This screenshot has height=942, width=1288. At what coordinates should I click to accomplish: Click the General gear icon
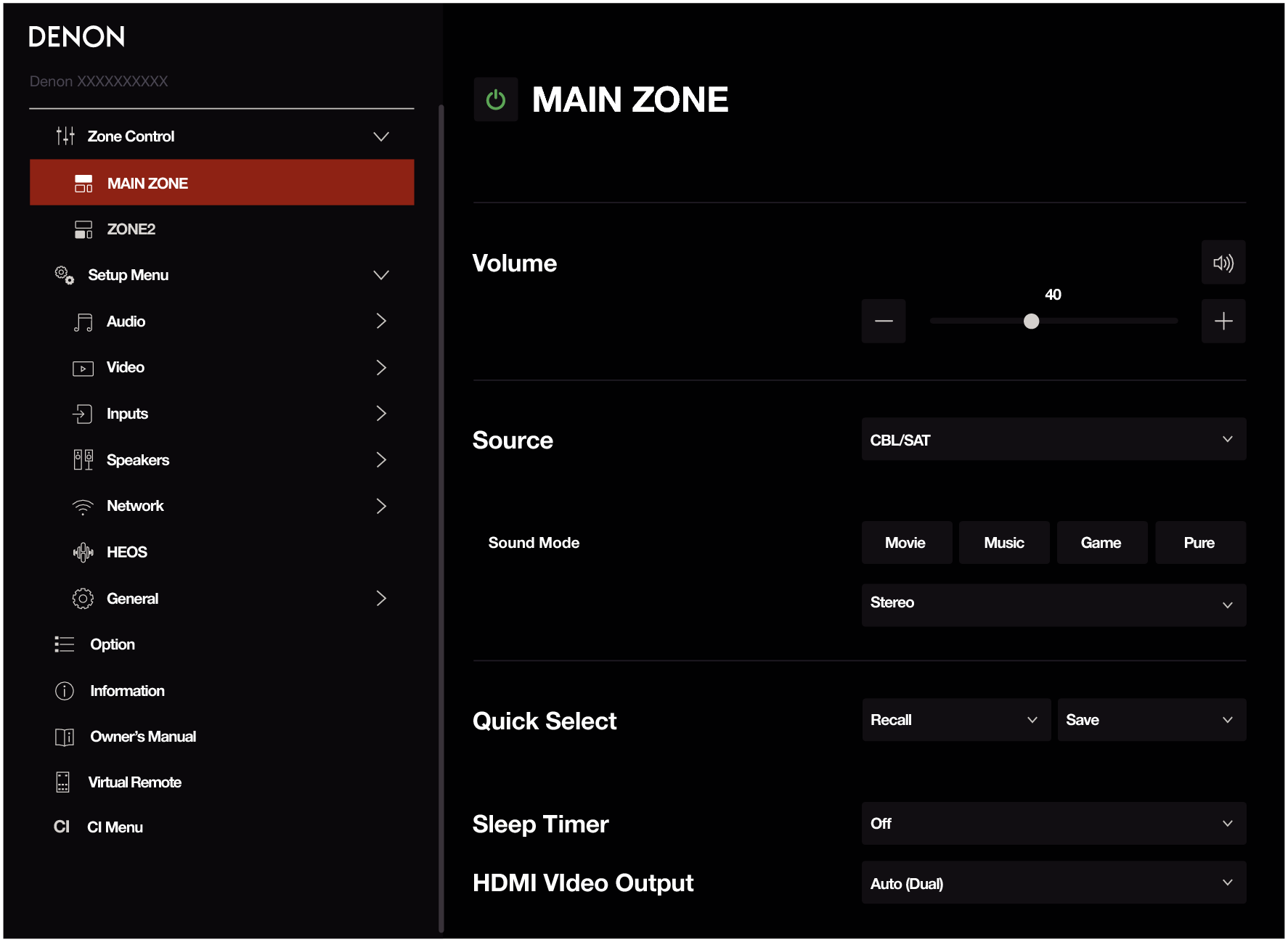click(x=83, y=599)
